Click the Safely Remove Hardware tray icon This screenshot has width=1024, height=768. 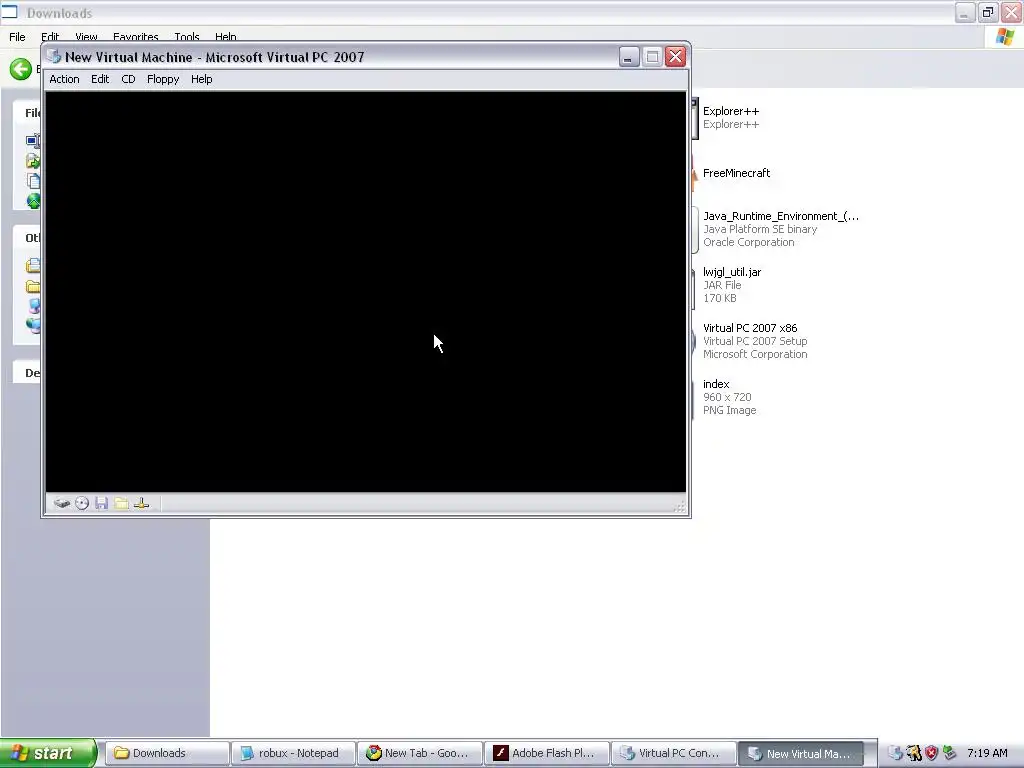pos(949,753)
